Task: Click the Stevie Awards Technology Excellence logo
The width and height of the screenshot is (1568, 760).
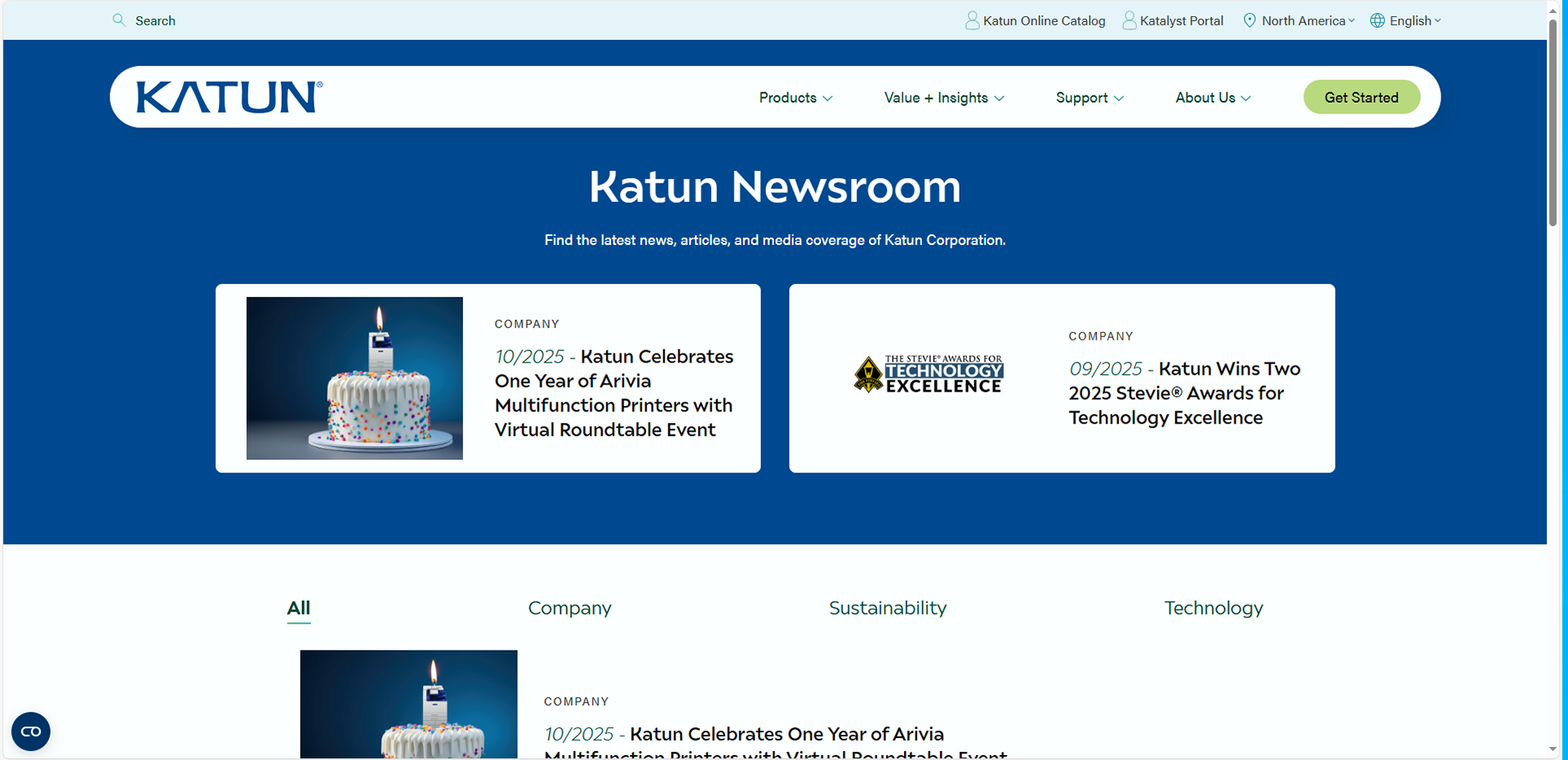Action: 928,374
